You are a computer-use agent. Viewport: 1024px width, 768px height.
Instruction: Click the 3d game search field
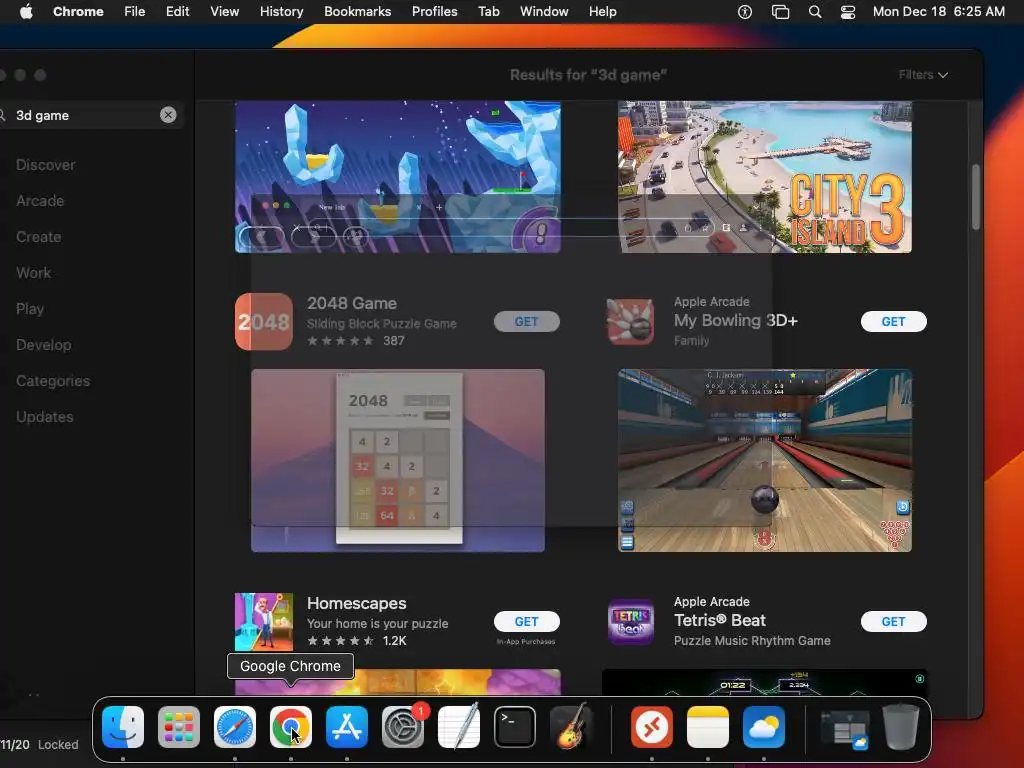(88, 115)
